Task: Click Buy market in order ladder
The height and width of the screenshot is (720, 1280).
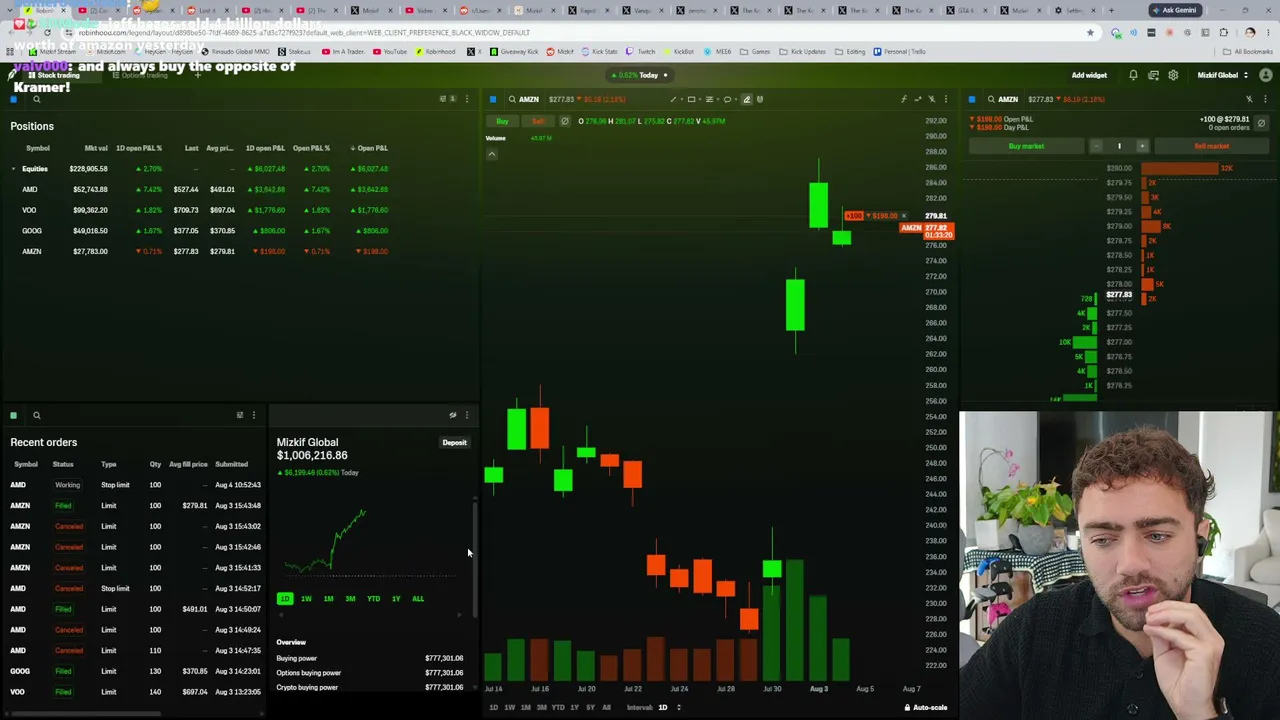Action: coord(1027,146)
